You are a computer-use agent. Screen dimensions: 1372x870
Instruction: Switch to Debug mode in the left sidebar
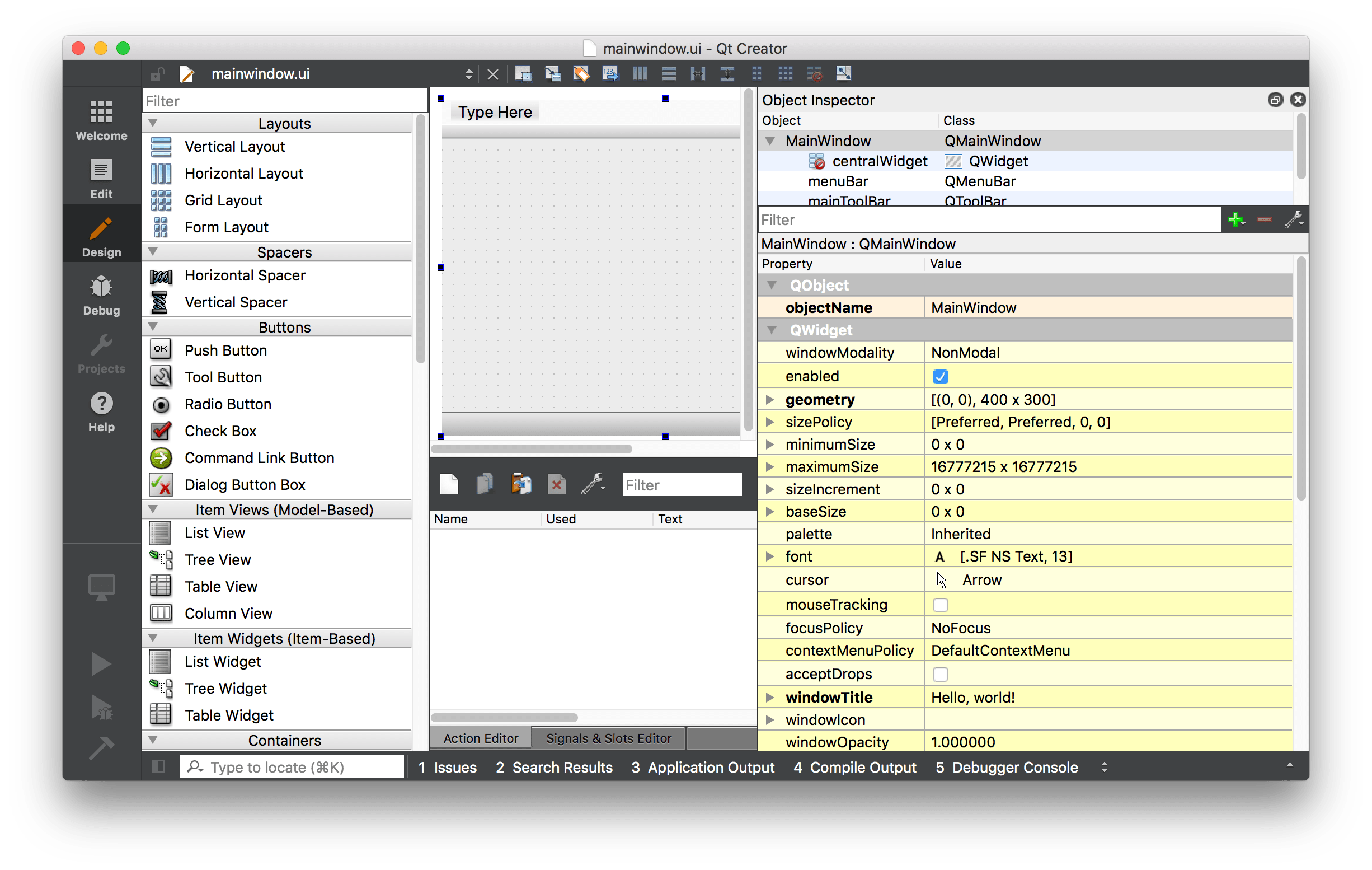101,294
